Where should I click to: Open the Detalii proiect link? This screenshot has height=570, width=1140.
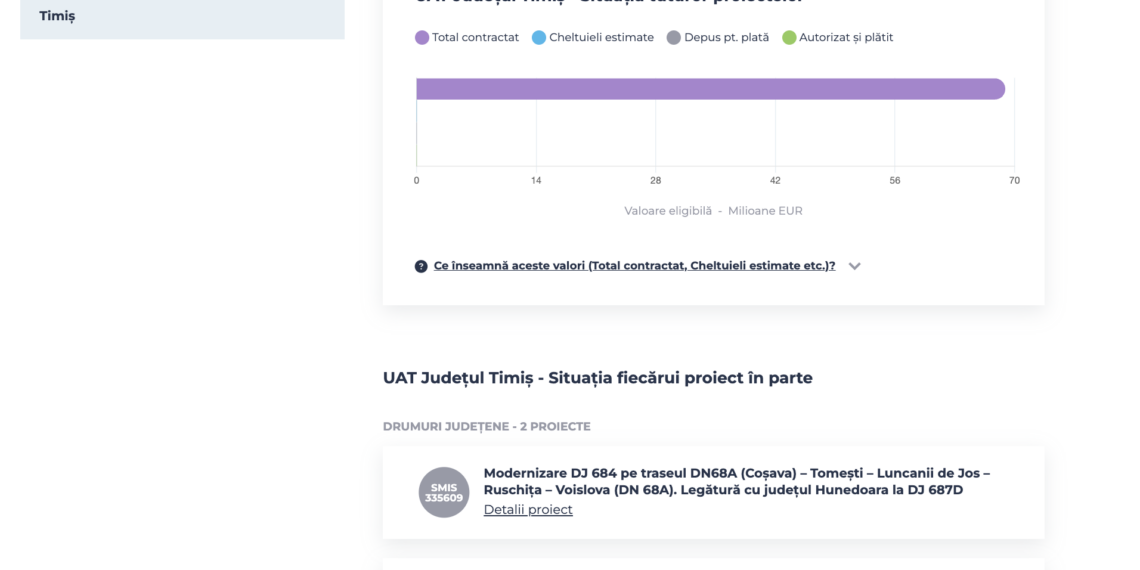pyautogui.click(x=528, y=510)
